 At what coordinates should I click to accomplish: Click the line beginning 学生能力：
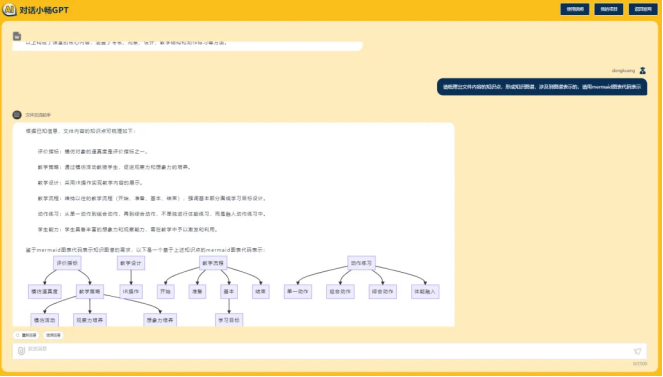coord(129,229)
